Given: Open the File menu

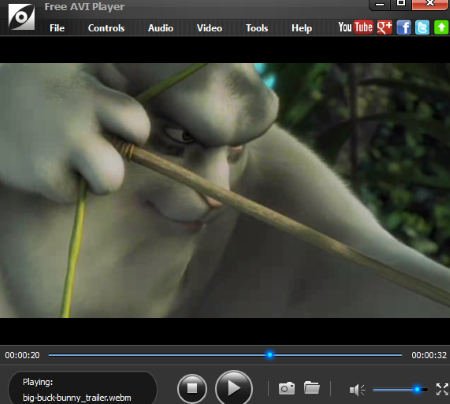Looking at the screenshot, I should pyautogui.click(x=57, y=28).
